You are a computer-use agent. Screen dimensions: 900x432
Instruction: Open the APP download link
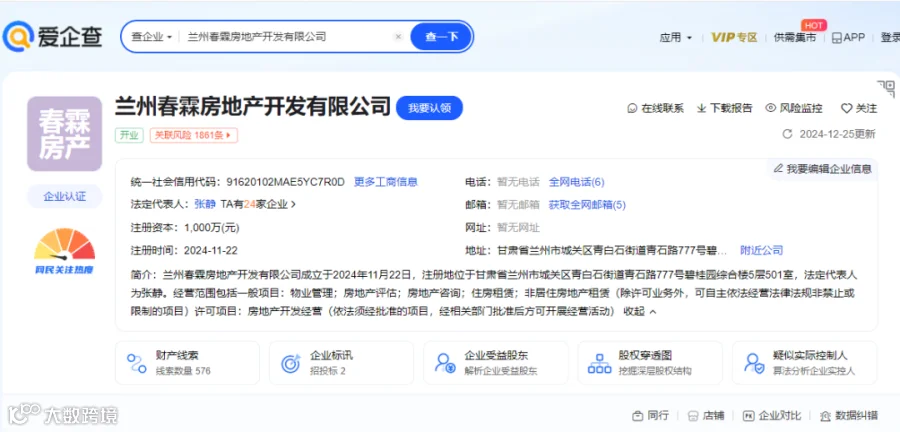point(848,38)
